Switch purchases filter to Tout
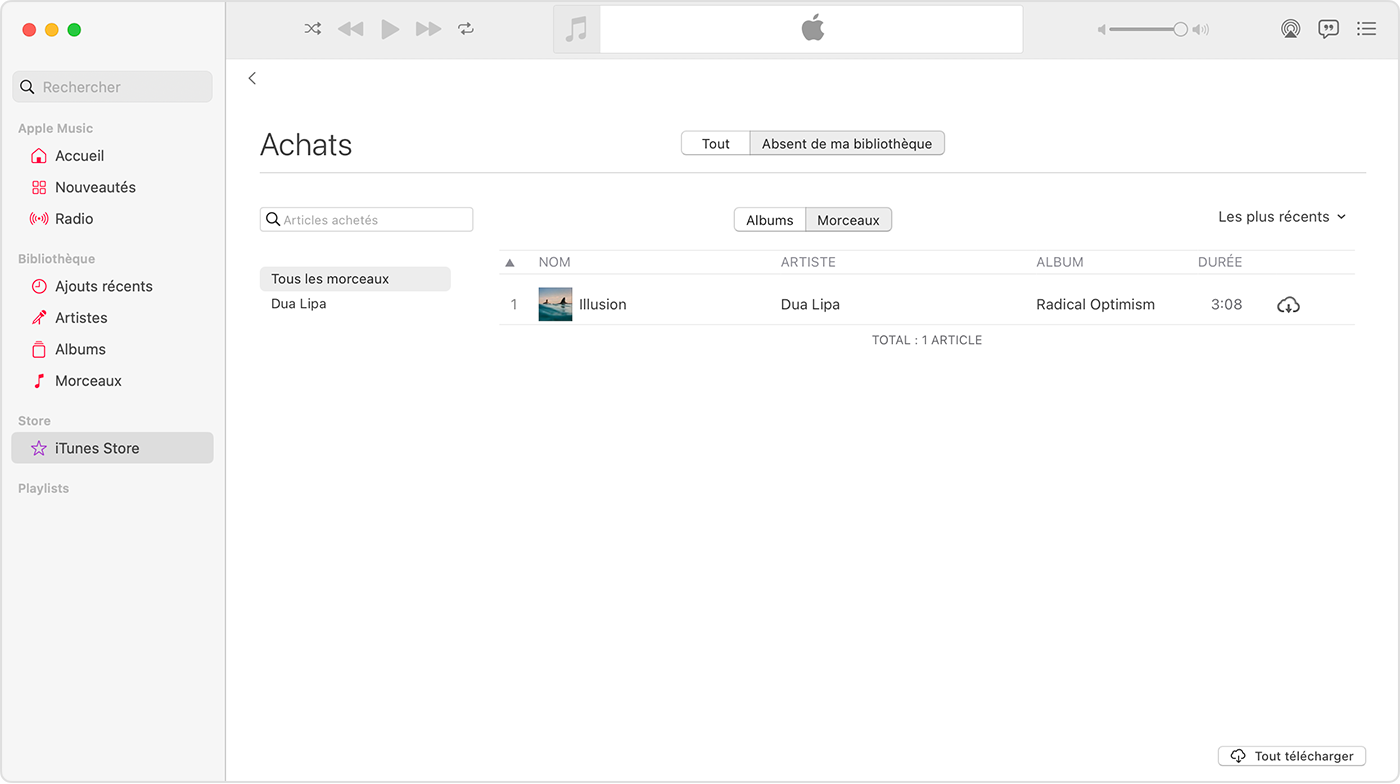 click(716, 143)
